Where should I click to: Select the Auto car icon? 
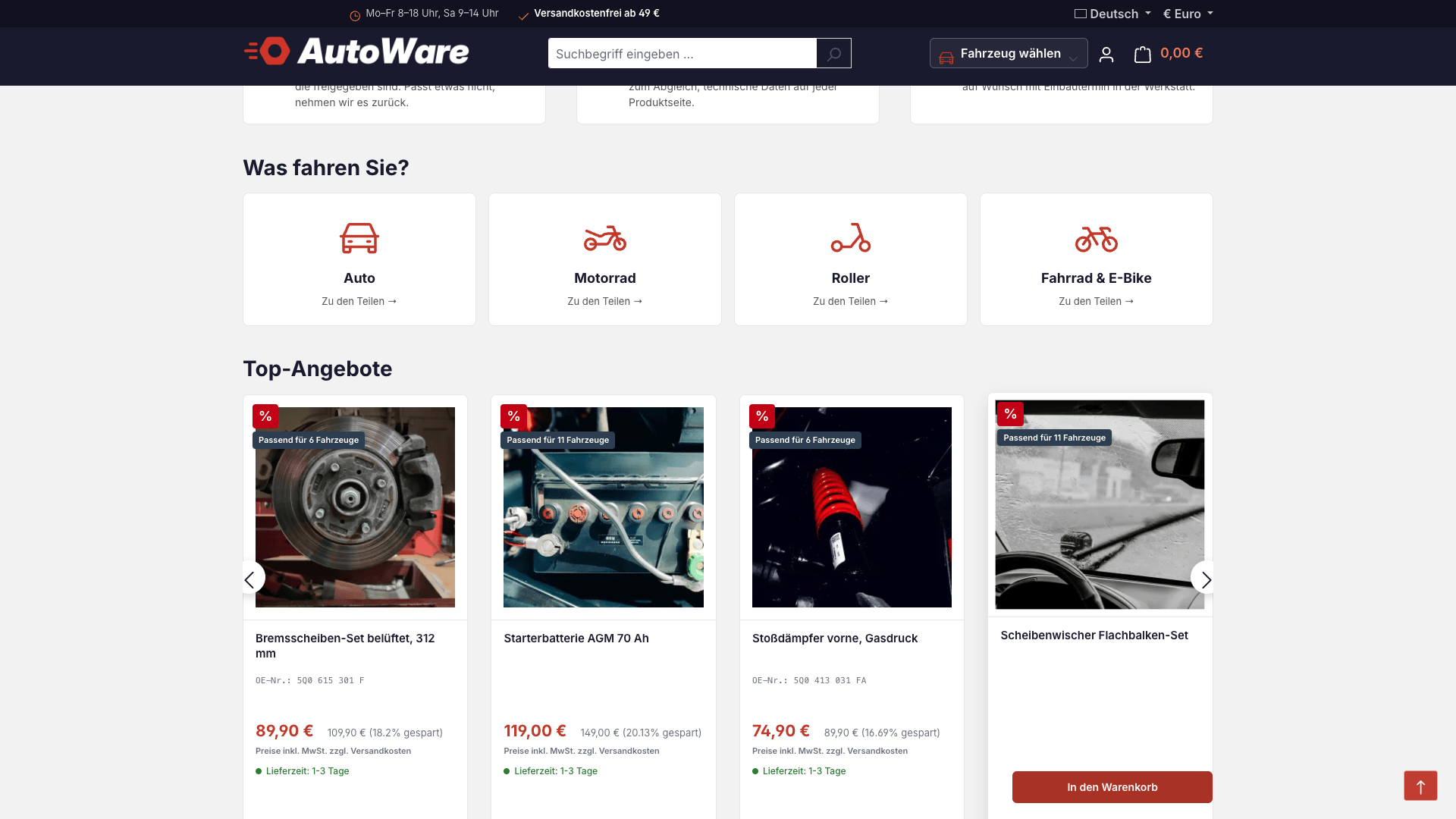[x=359, y=238]
